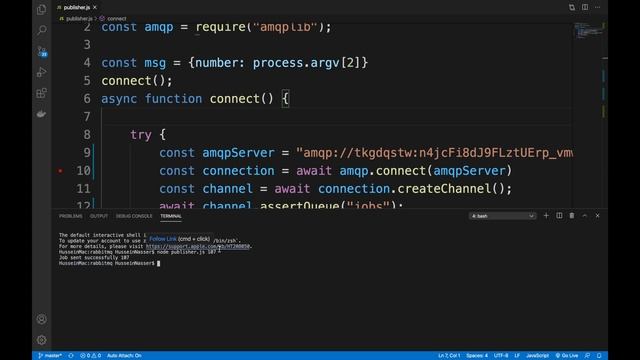Screen dimensions: 640x360
Task: Toggle Auto Attach: On in status bar
Action: coord(124,356)
